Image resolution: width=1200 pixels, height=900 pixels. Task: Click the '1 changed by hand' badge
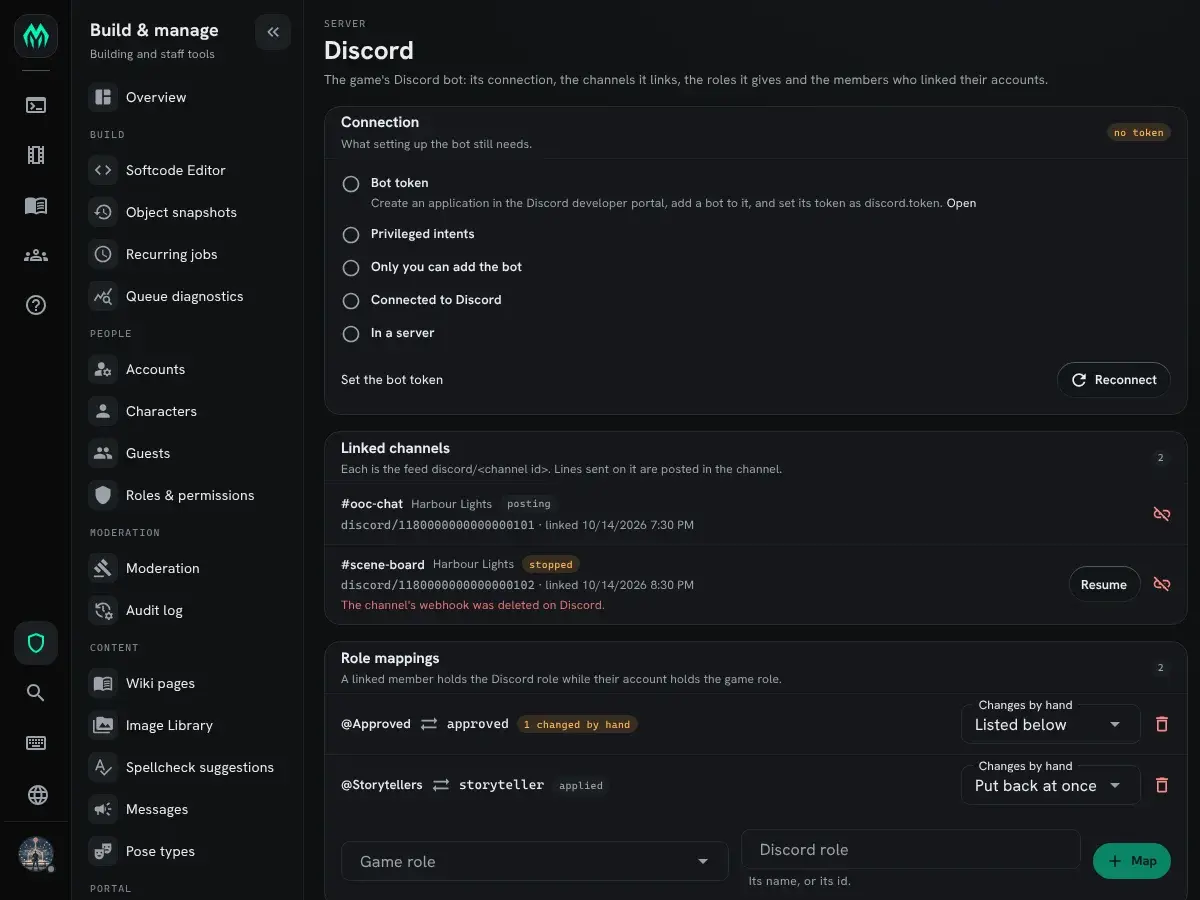coord(577,724)
